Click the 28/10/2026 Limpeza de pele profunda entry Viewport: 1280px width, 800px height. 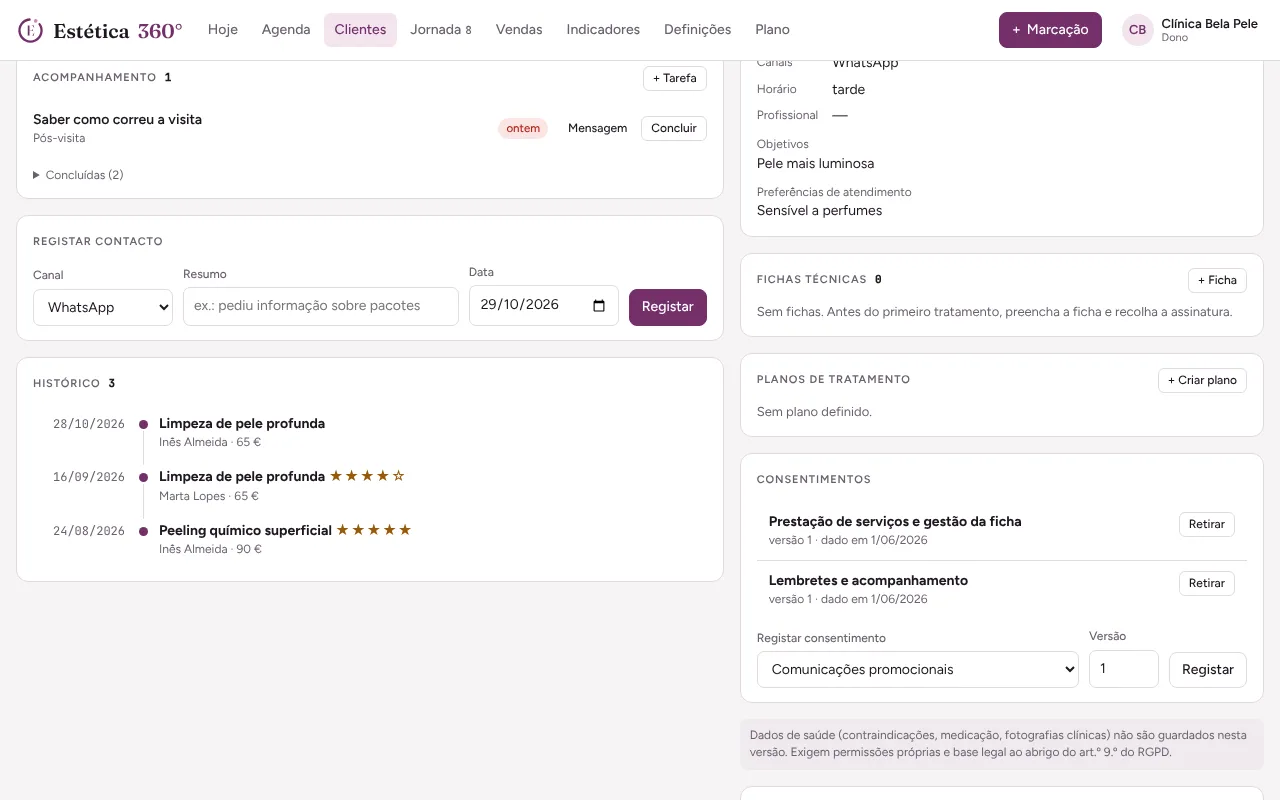tap(242, 423)
